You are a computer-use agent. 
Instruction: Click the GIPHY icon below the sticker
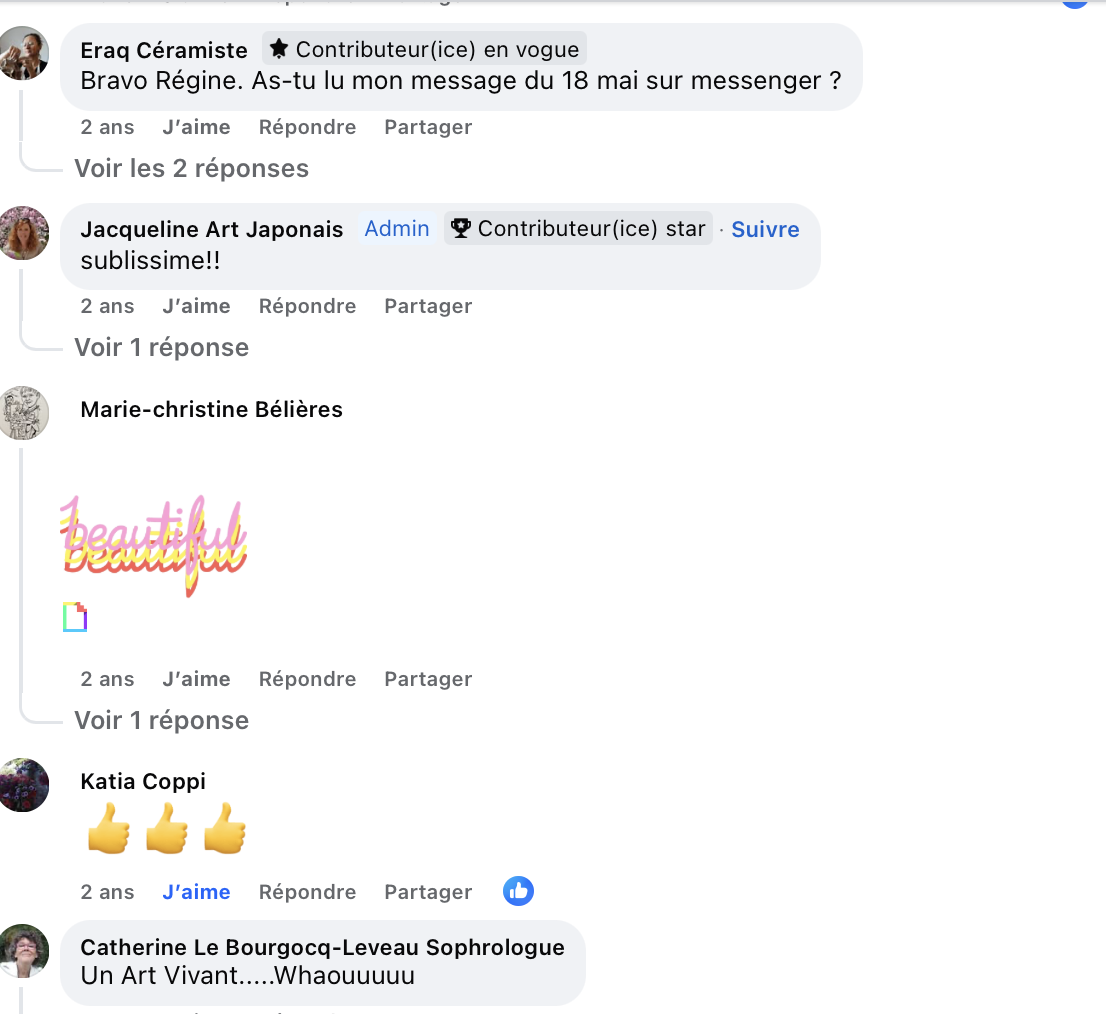pyautogui.click(x=75, y=617)
